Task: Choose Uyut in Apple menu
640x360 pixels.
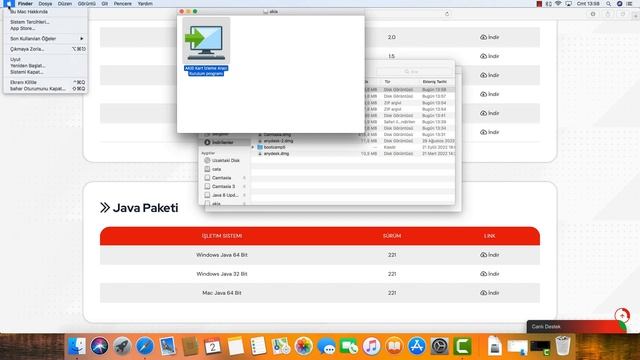Action: pos(46,59)
